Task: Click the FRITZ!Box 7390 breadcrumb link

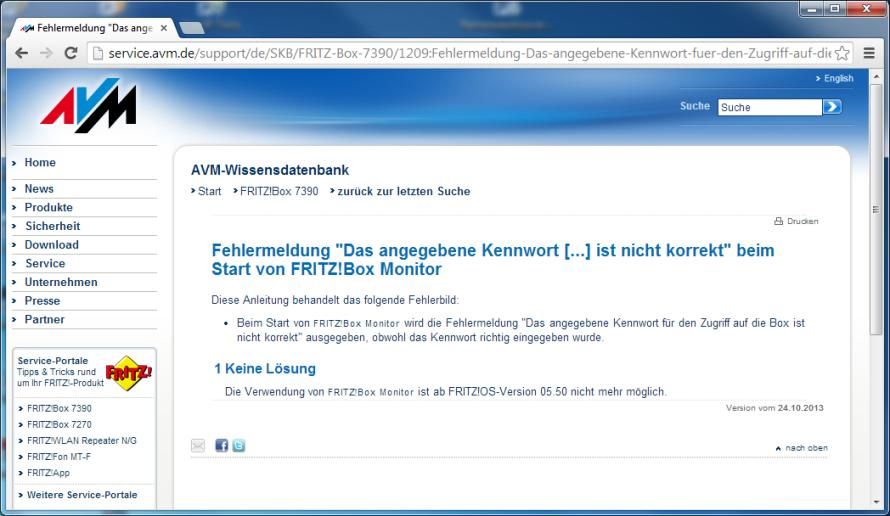Action: point(279,191)
